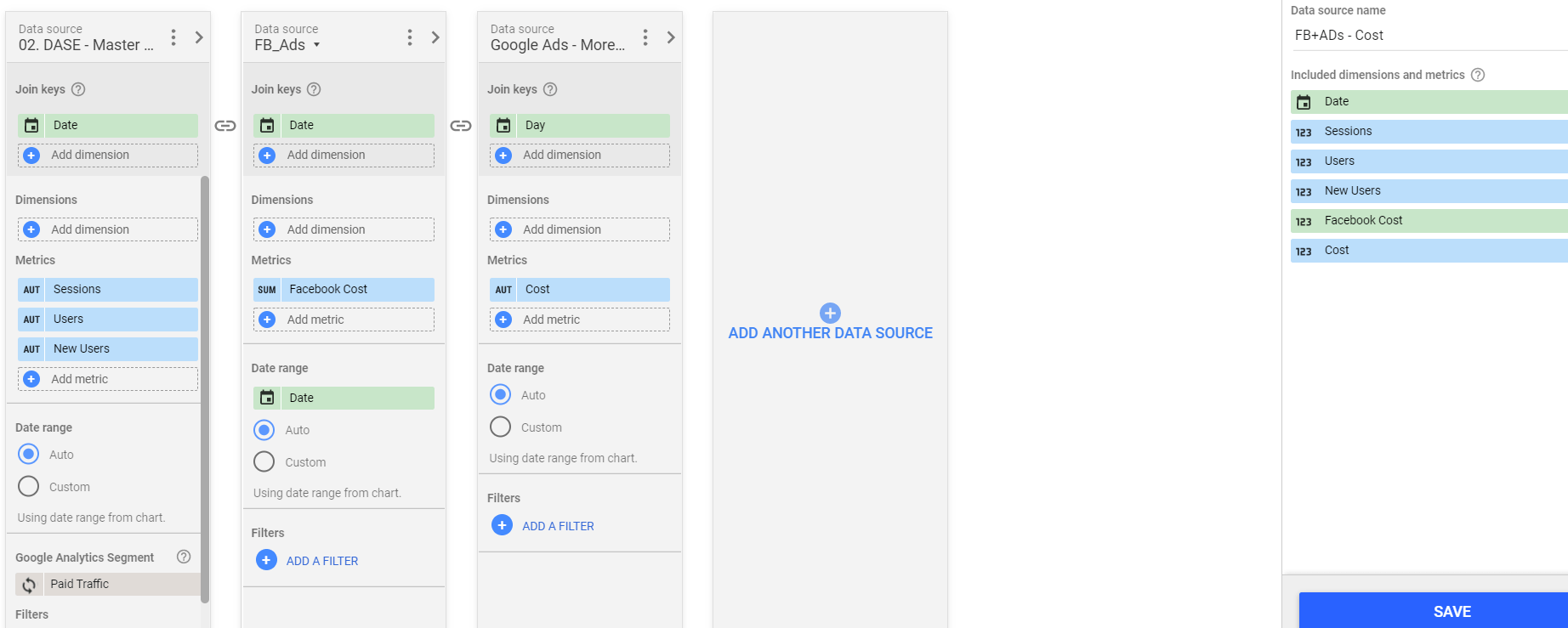Image resolution: width=1568 pixels, height=628 pixels.
Task: Select Facebook Cost in included metrics list
Action: pos(1429,221)
